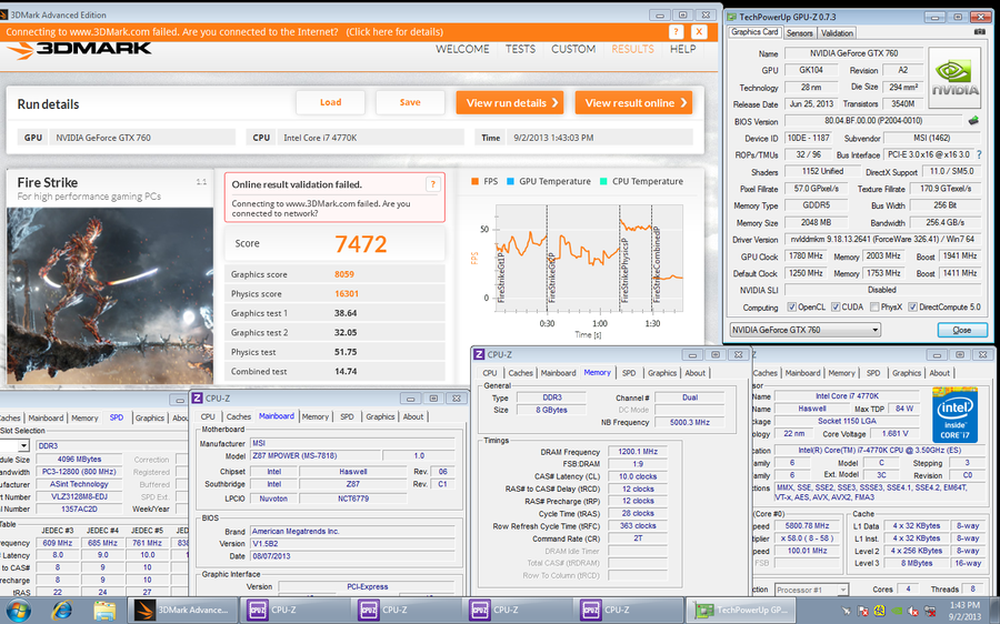
Task: Open help from the orange notification bar
Action: point(676,32)
